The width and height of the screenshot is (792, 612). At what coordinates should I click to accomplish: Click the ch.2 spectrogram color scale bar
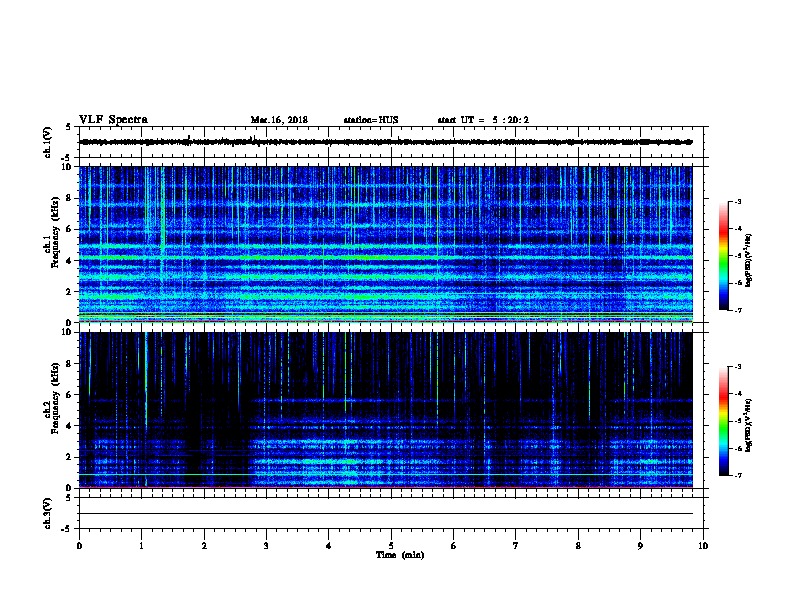pyautogui.click(x=723, y=421)
